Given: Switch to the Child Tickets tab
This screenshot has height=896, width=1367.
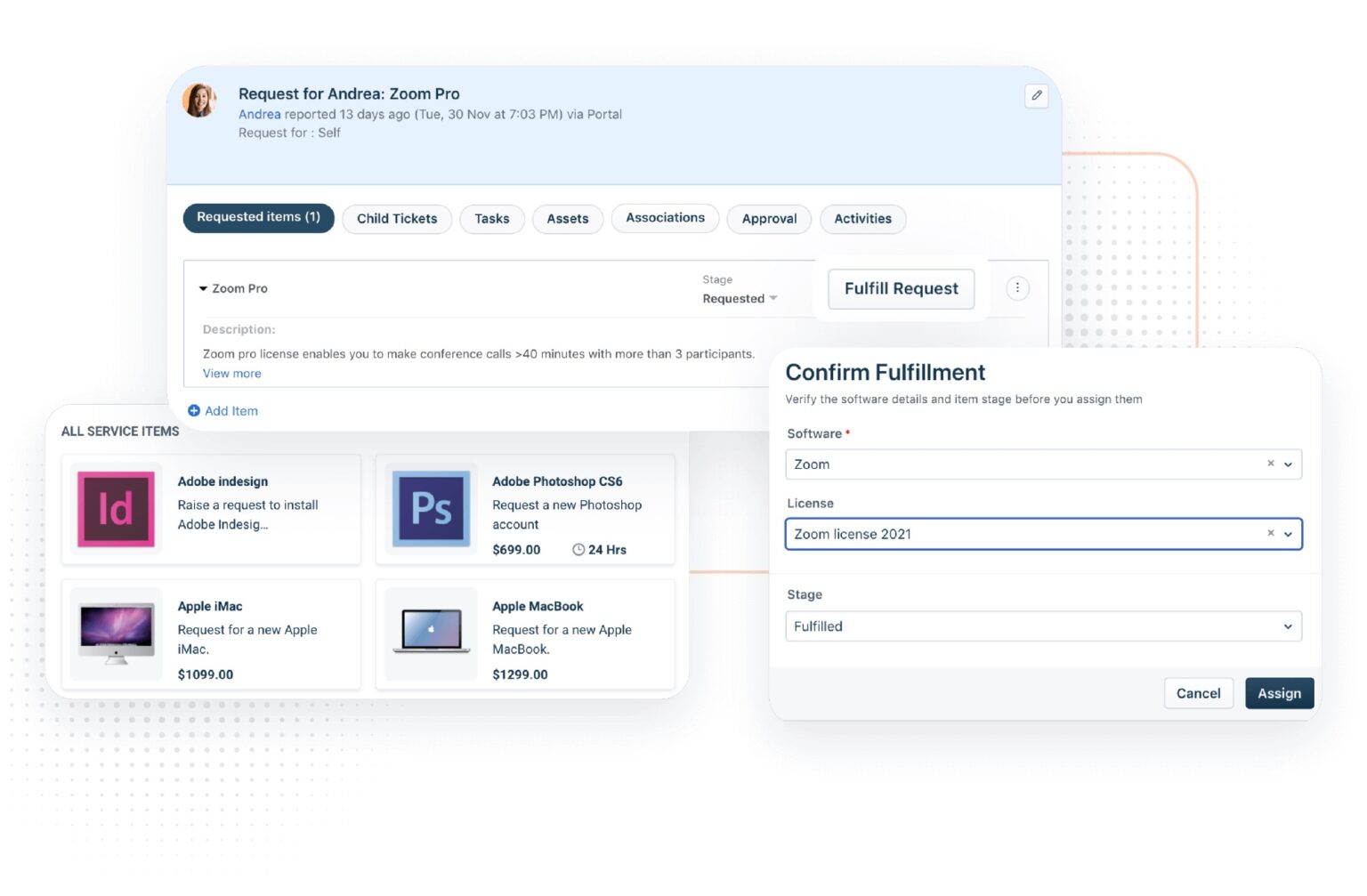Looking at the screenshot, I should 396,218.
